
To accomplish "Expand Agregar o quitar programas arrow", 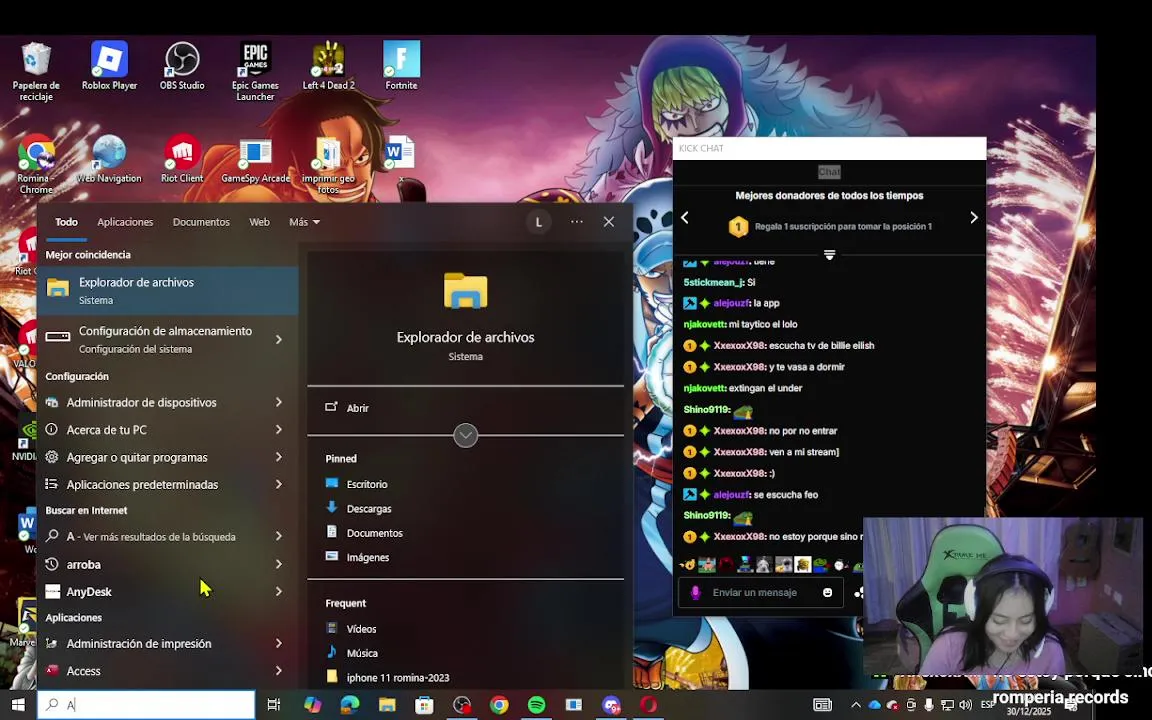I will click(x=279, y=457).
